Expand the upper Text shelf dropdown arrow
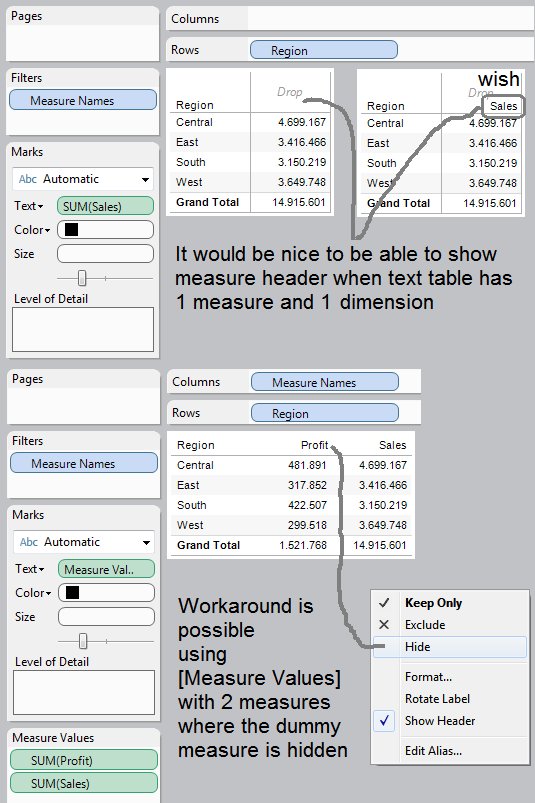Image resolution: width=535 pixels, height=803 pixels. pos(40,206)
